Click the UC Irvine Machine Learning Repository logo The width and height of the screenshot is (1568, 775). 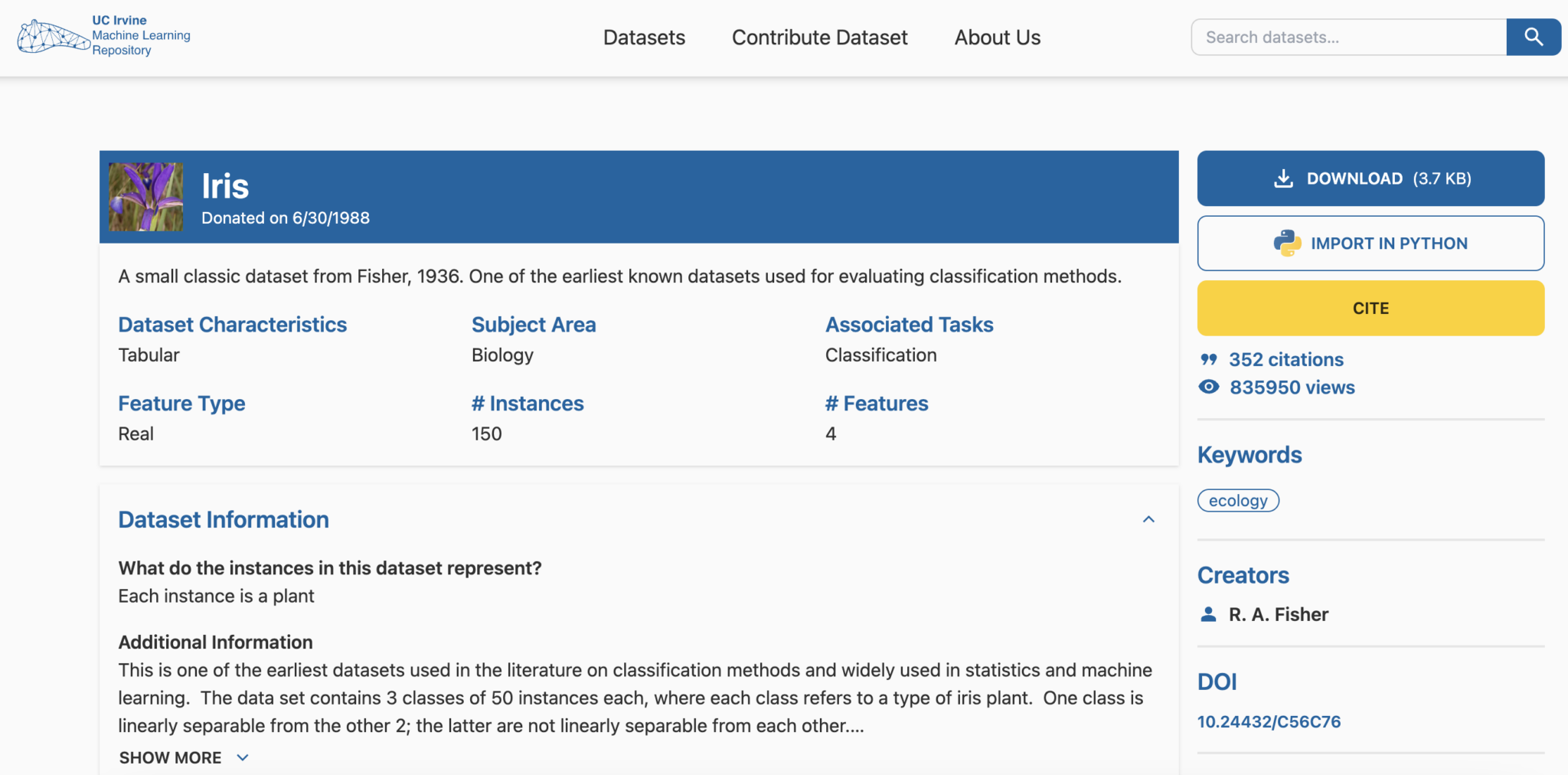pyautogui.click(x=102, y=35)
